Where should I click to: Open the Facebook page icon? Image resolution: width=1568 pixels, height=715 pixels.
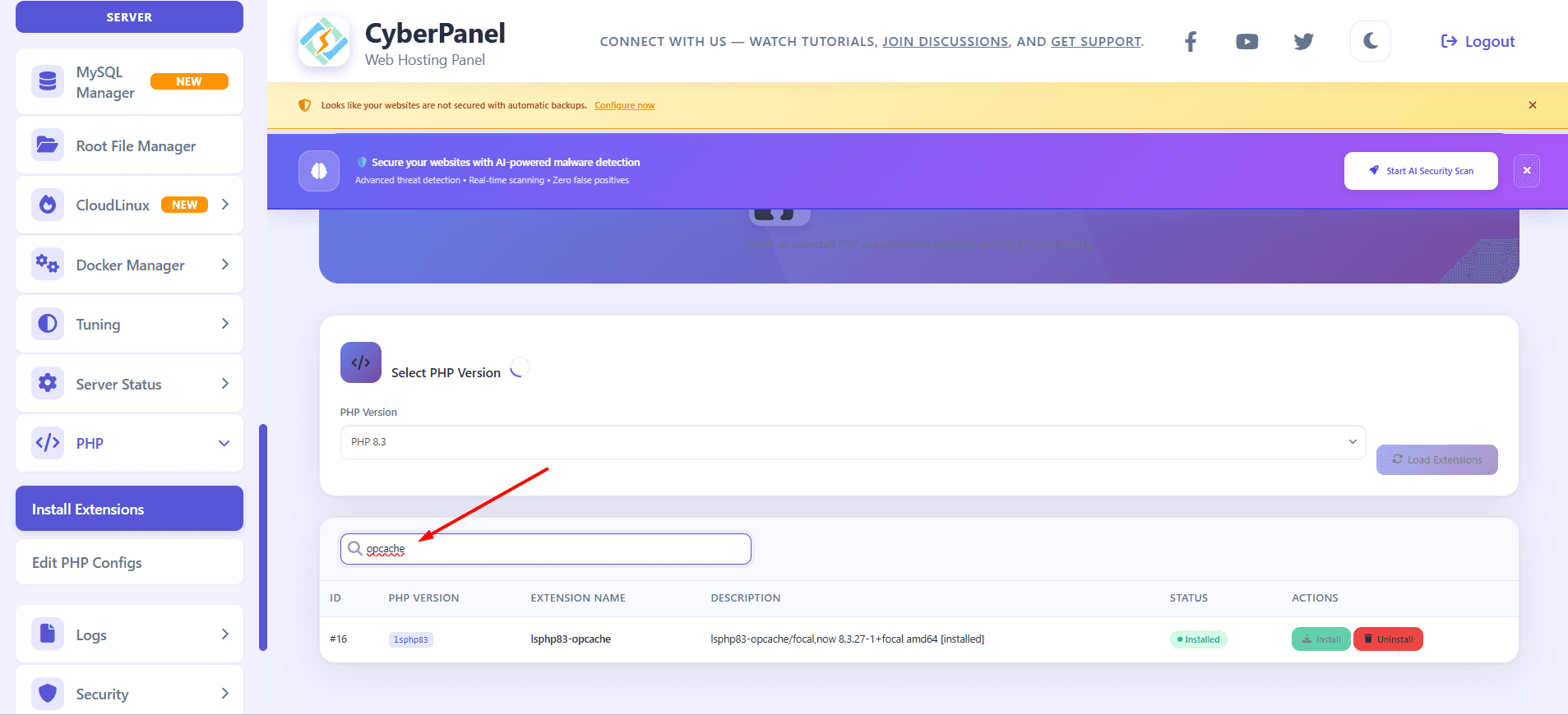click(x=1191, y=42)
